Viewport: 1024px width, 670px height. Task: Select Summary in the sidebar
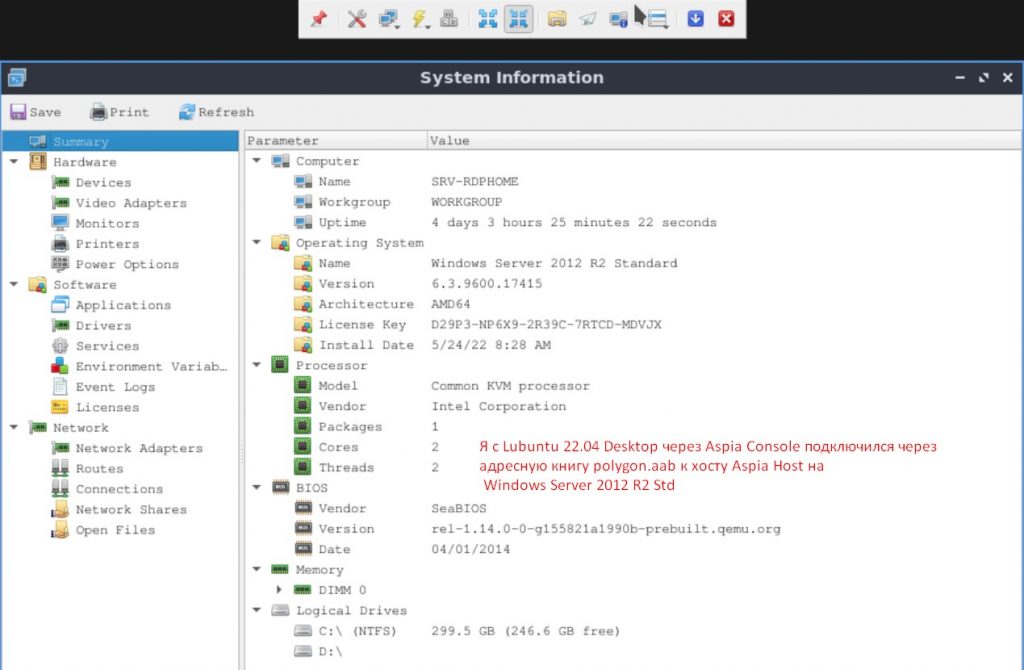click(120, 141)
